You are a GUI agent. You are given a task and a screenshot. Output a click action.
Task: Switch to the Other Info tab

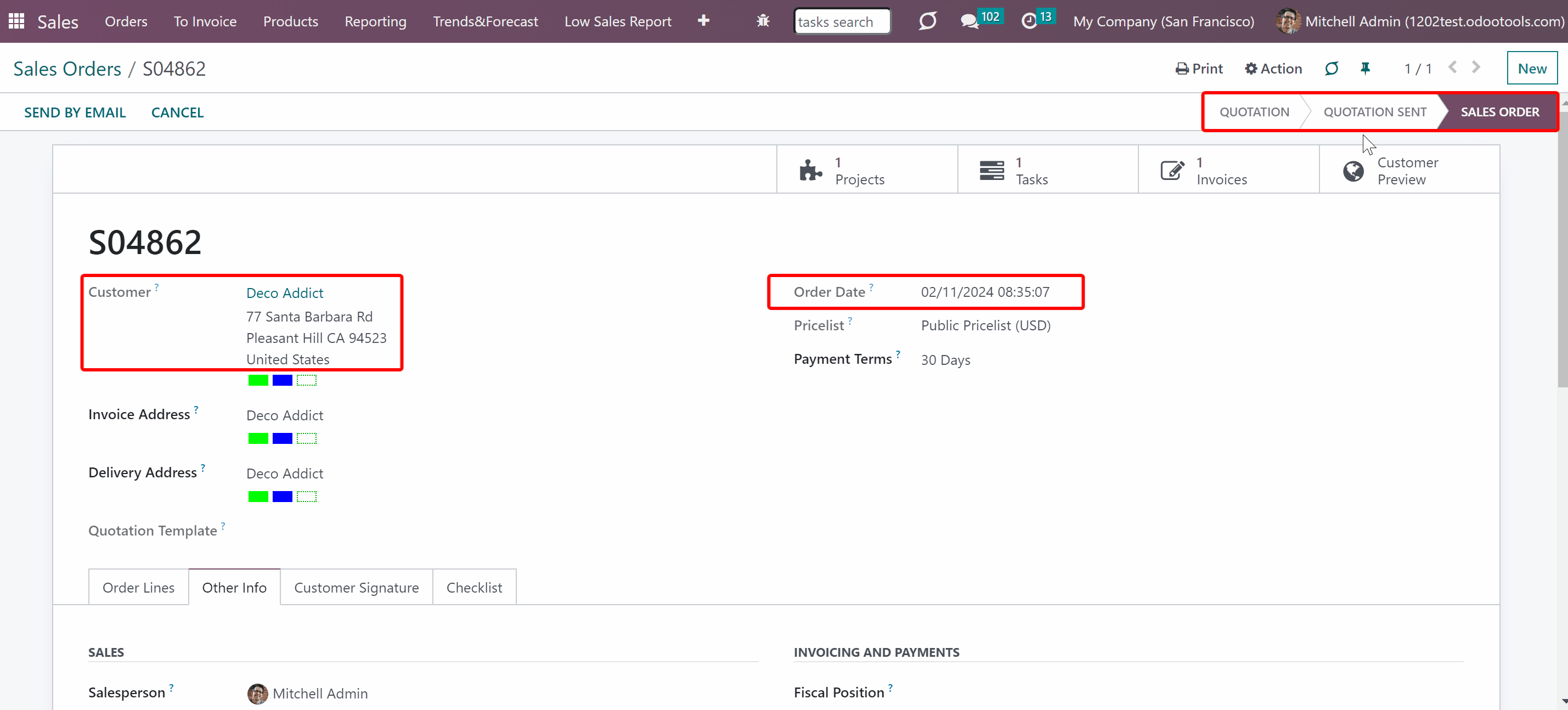(x=234, y=587)
